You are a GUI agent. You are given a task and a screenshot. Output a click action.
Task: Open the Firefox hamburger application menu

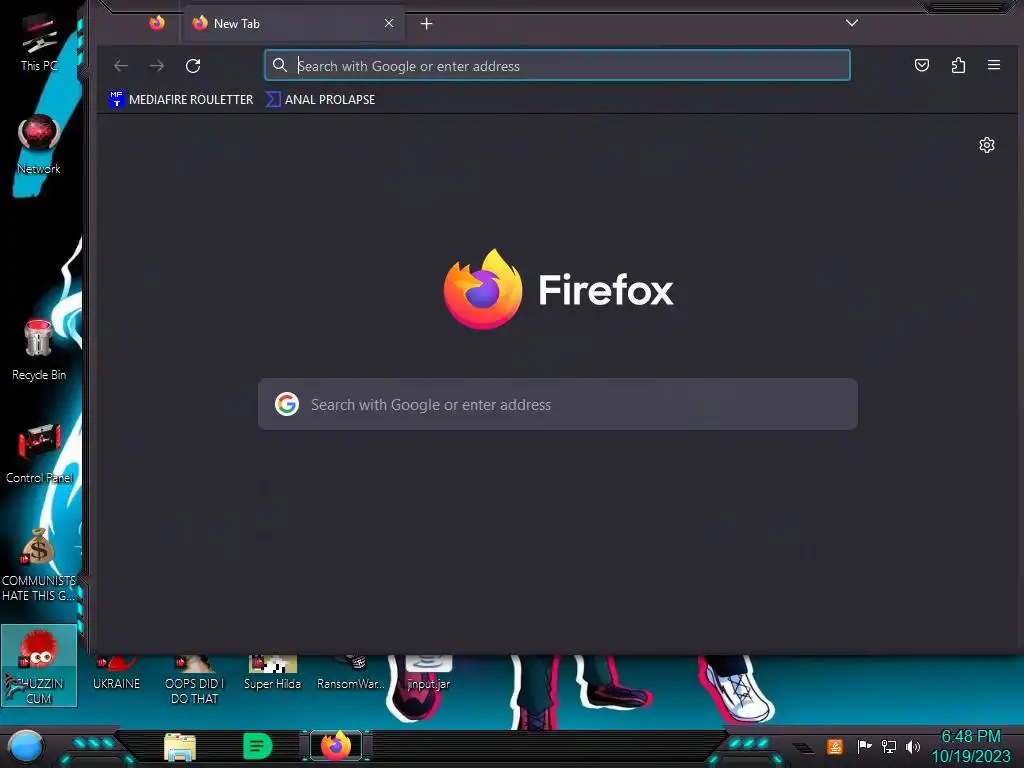pyautogui.click(x=994, y=65)
